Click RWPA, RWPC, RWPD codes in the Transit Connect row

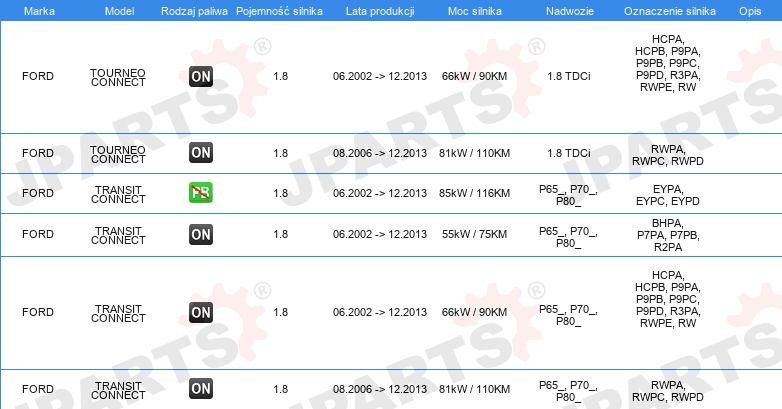[668, 391]
